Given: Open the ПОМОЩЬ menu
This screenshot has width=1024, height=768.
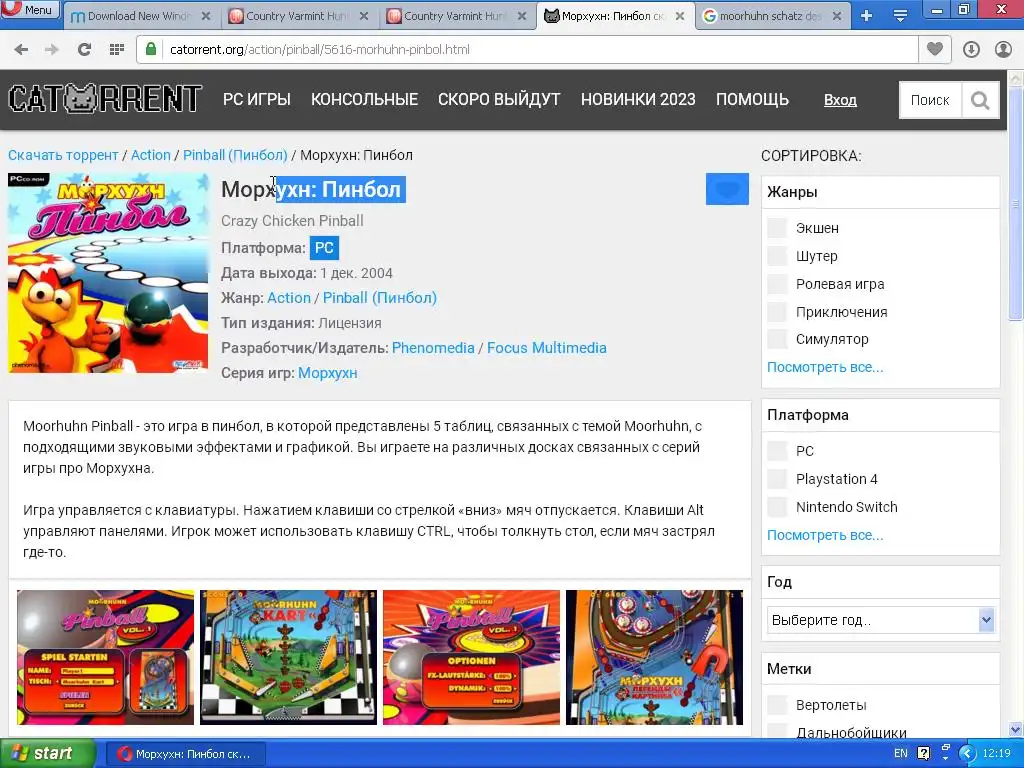Looking at the screenshot, I should [x=752, y=99].
